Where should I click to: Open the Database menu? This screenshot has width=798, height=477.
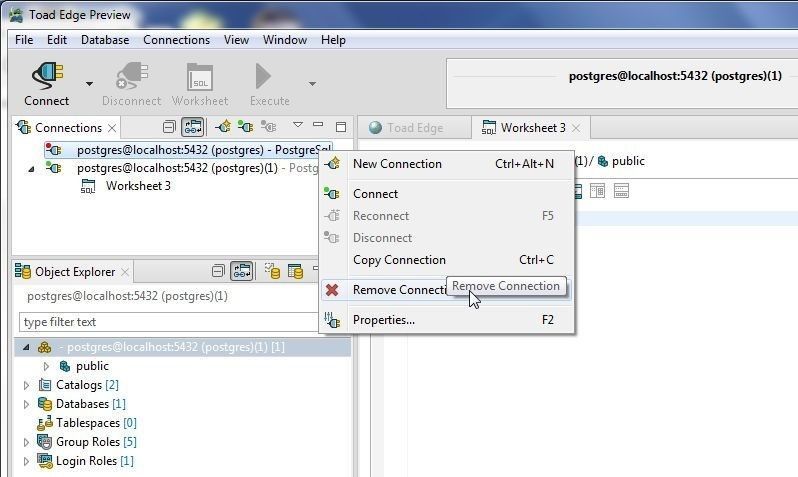click(105, 40)
